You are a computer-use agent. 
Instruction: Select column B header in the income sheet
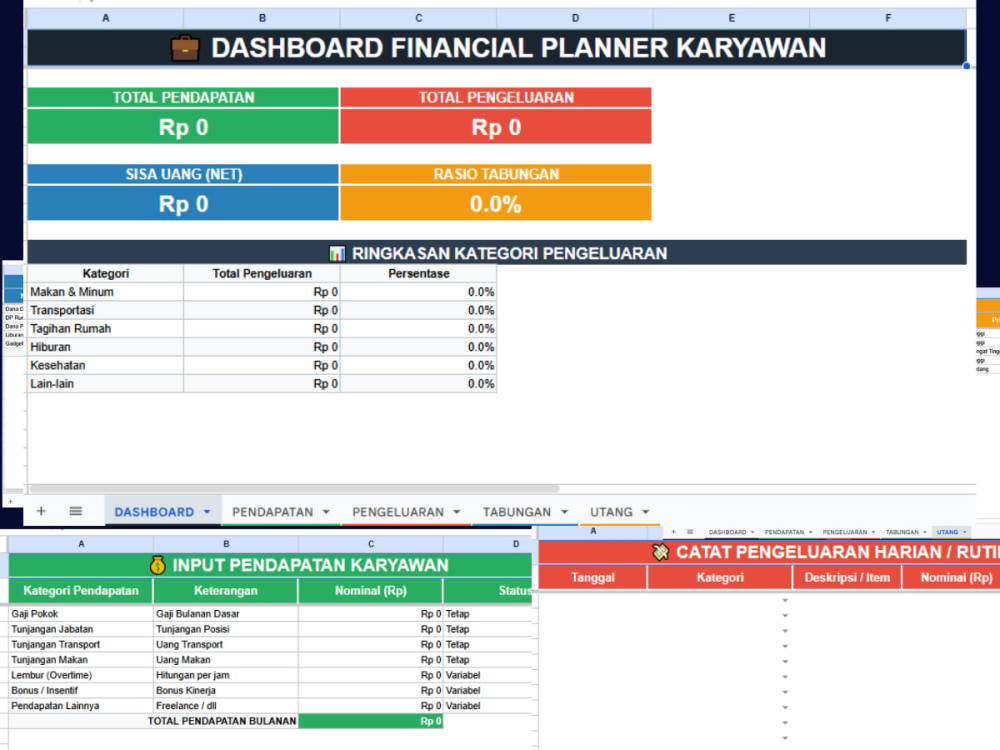click(x=226, y=544)
